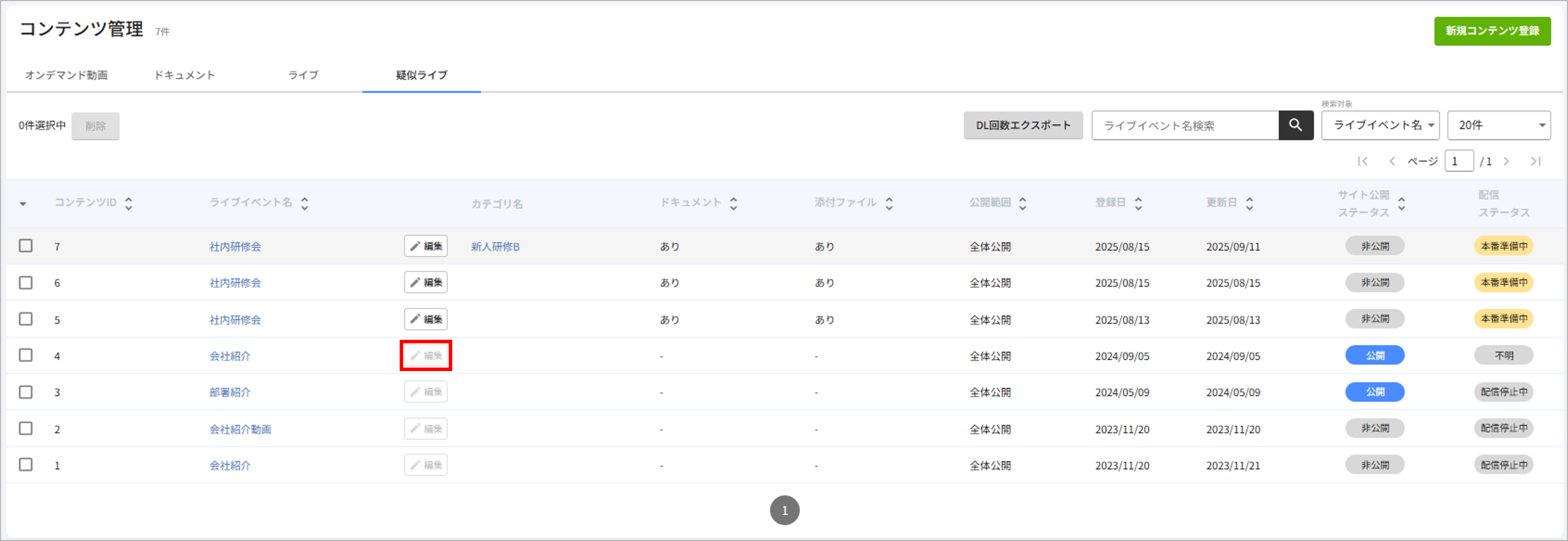This screenshot has width=1568, height=541.
Task: Sort by 添付ファイル column arrows
Action: click(x=889, y=204)
